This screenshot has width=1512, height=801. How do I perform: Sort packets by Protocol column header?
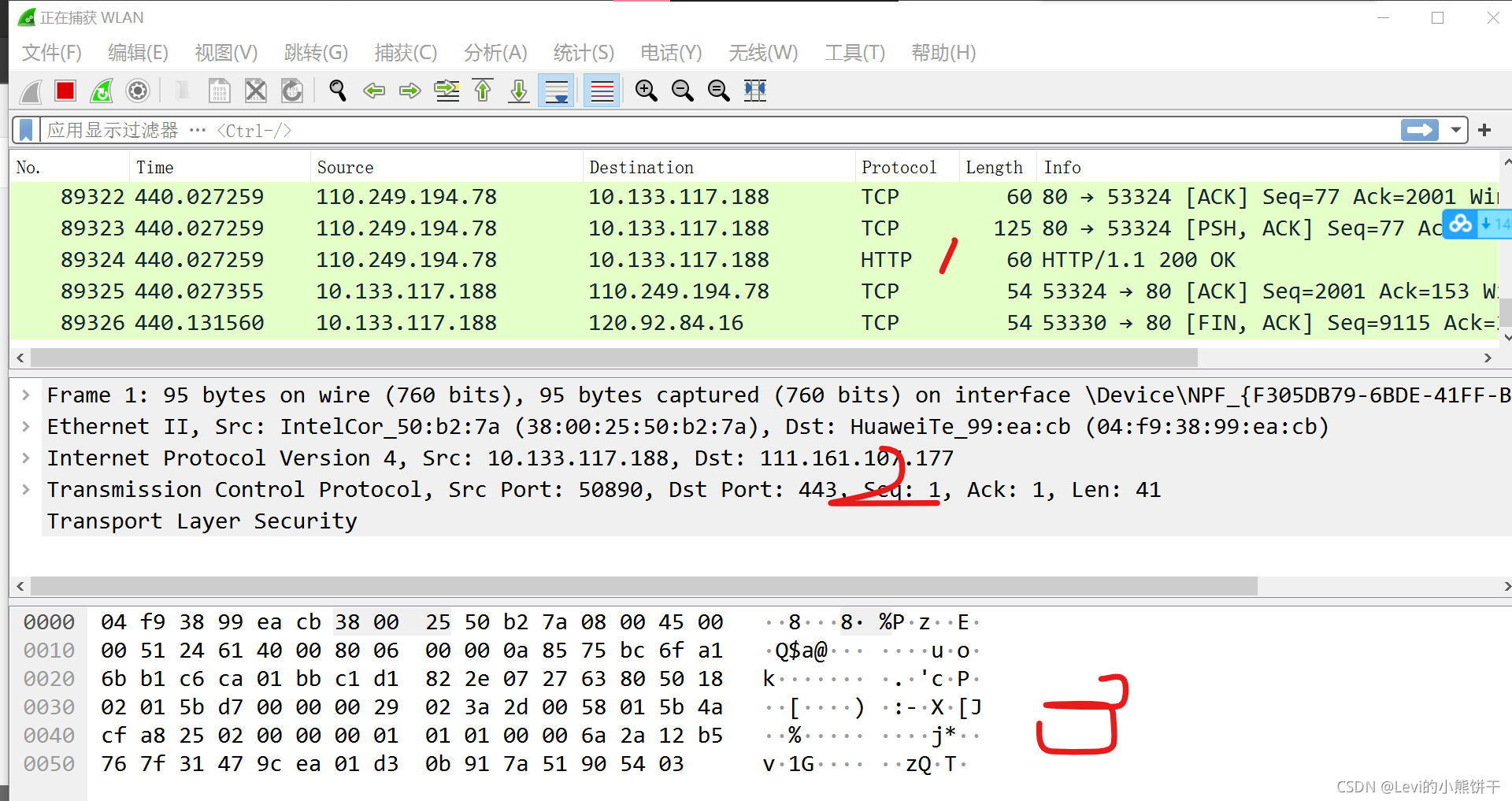pyautogui.click(x=907, y=167)
